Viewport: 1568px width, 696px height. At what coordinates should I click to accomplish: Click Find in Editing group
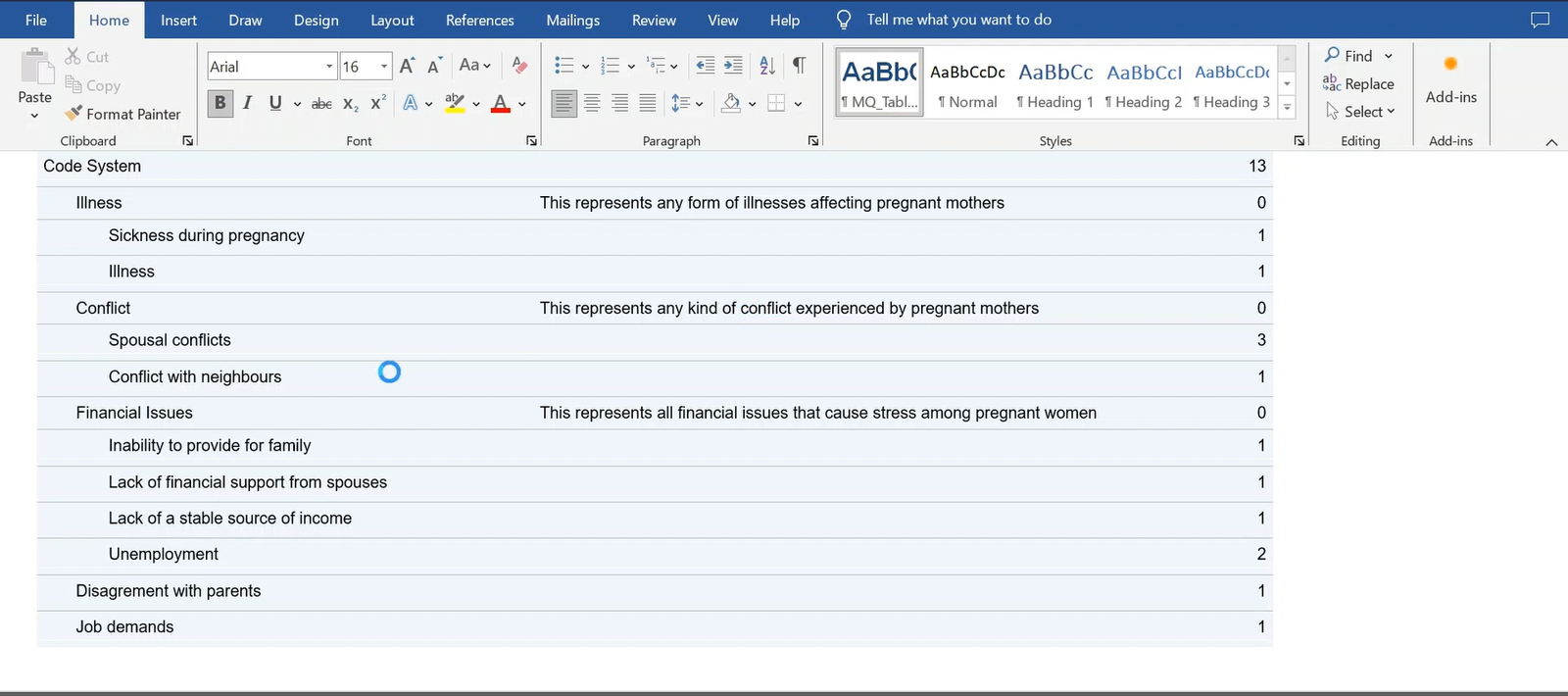coord(1349,56)
